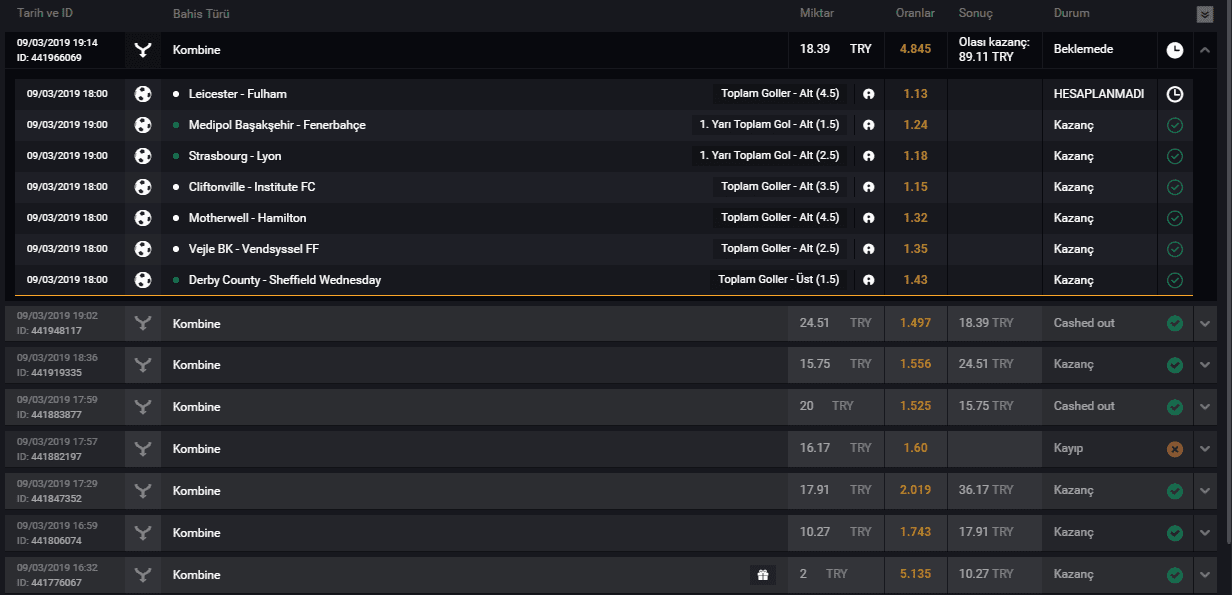Expand bet 441847352 with odds 2.019
Image resolution: width=1232 pixels, height=595 pixels.
tap(1205, 491)
